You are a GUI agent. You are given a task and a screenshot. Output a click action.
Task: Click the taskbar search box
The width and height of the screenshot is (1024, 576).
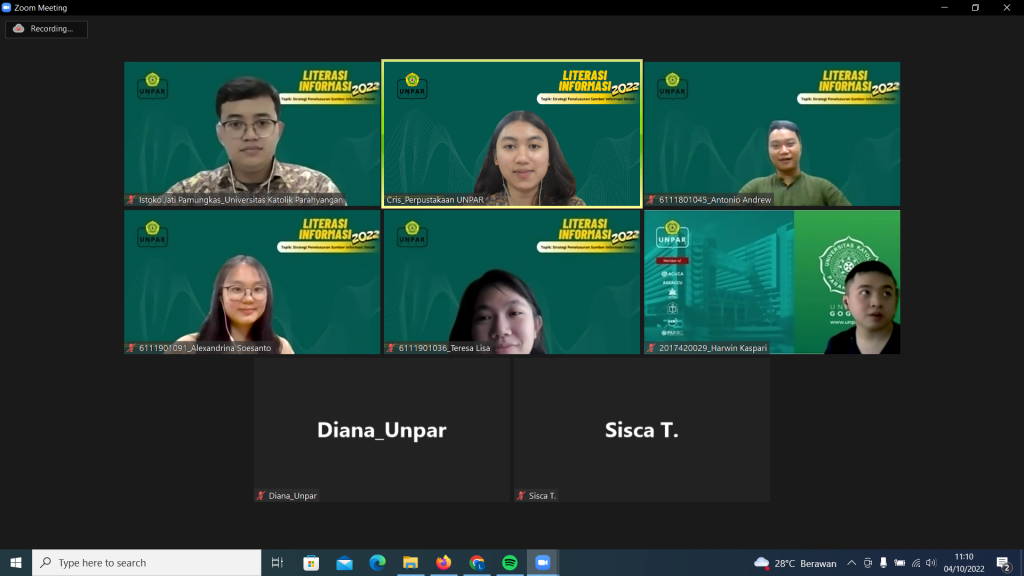click(x=146, y=563)
